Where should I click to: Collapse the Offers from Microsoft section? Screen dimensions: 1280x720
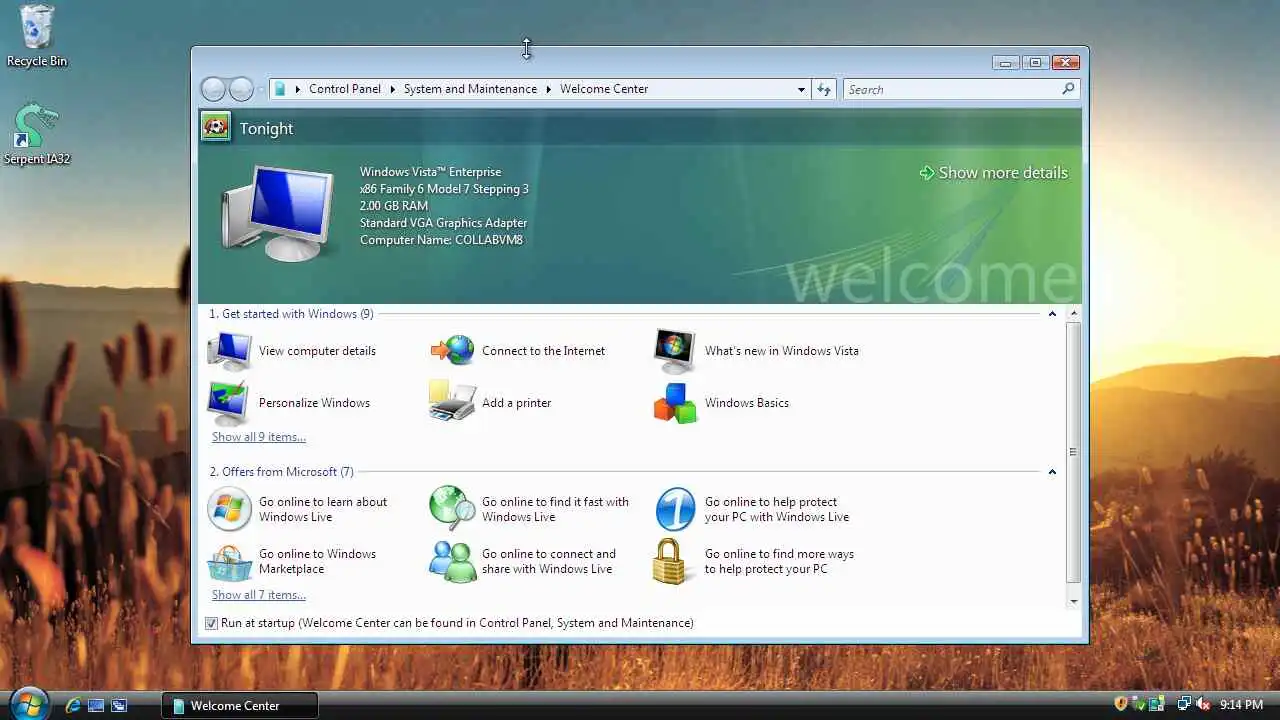click(x=1052, y=472)
